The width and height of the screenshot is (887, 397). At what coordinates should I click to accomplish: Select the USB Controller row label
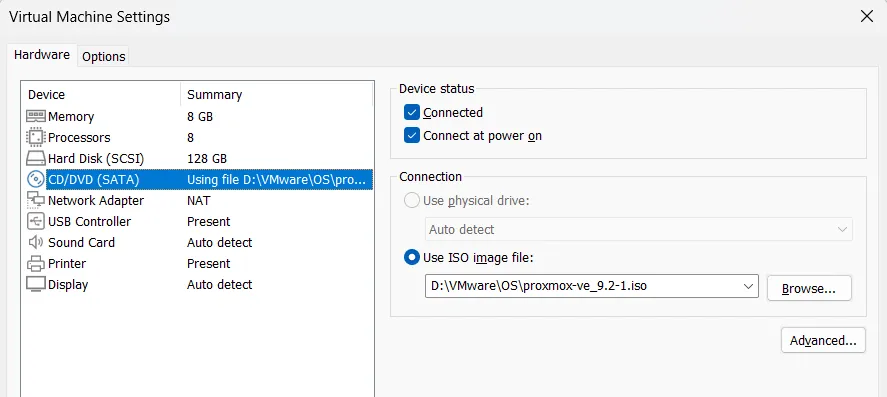pos(89,222)
